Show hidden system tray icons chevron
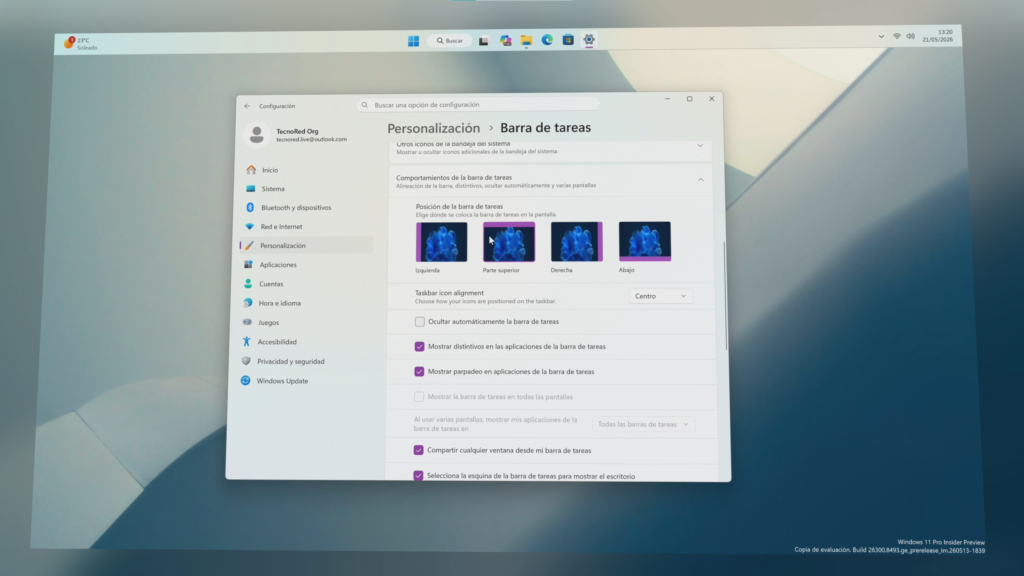Viewport: 1024px width, 576px height. click(x=881, y=37)
